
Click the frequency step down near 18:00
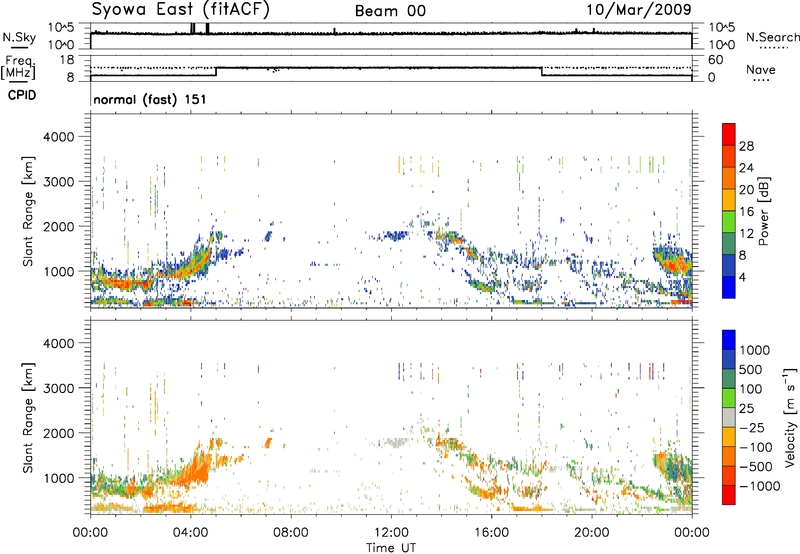click(x=541, y=71)
